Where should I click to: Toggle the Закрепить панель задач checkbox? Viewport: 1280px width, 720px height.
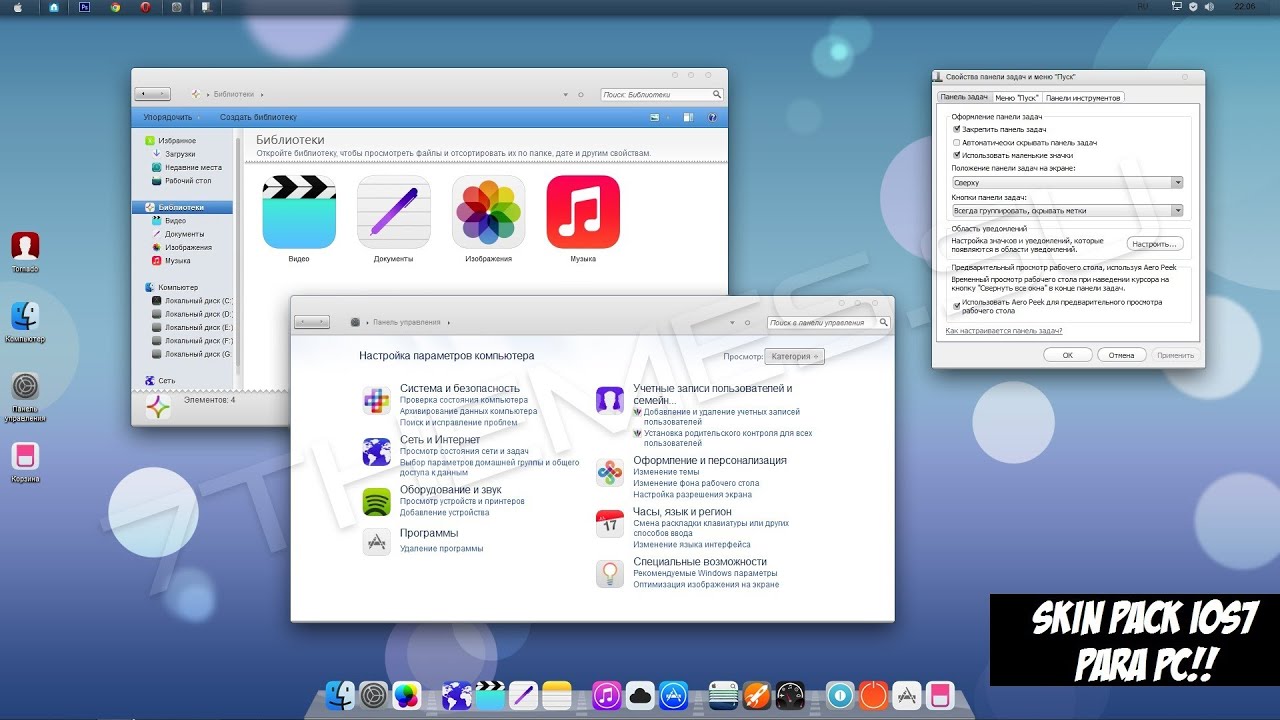point(957,130)
